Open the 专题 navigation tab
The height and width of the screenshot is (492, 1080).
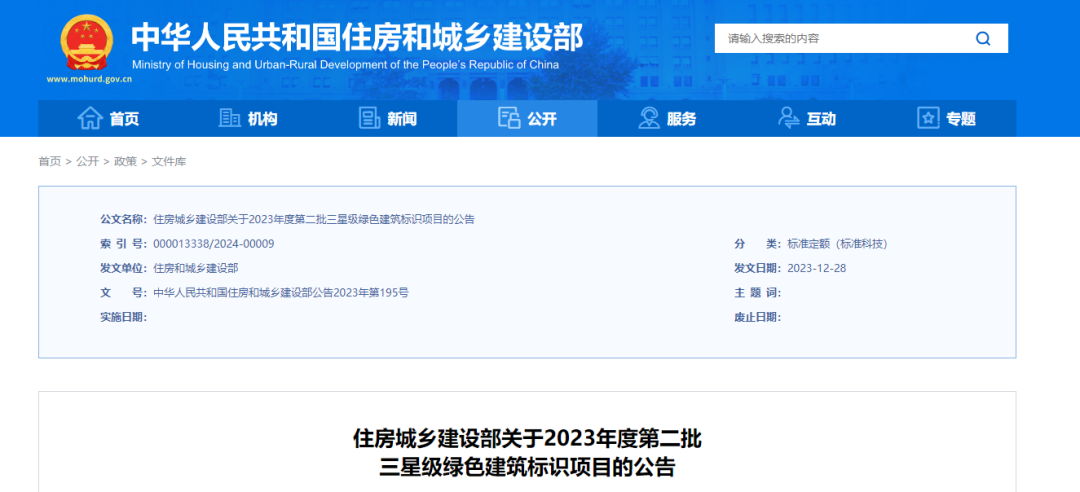(x=947, y=119)
